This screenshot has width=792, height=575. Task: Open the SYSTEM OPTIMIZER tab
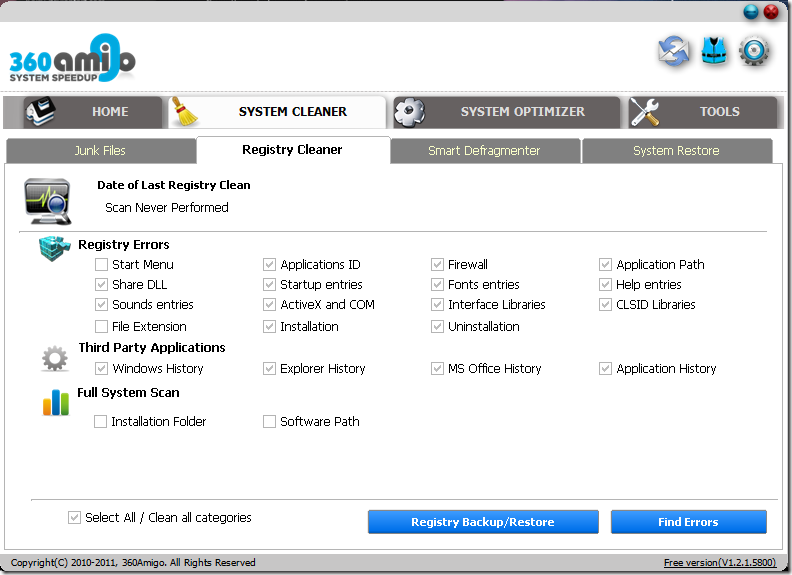coord(507,112)
